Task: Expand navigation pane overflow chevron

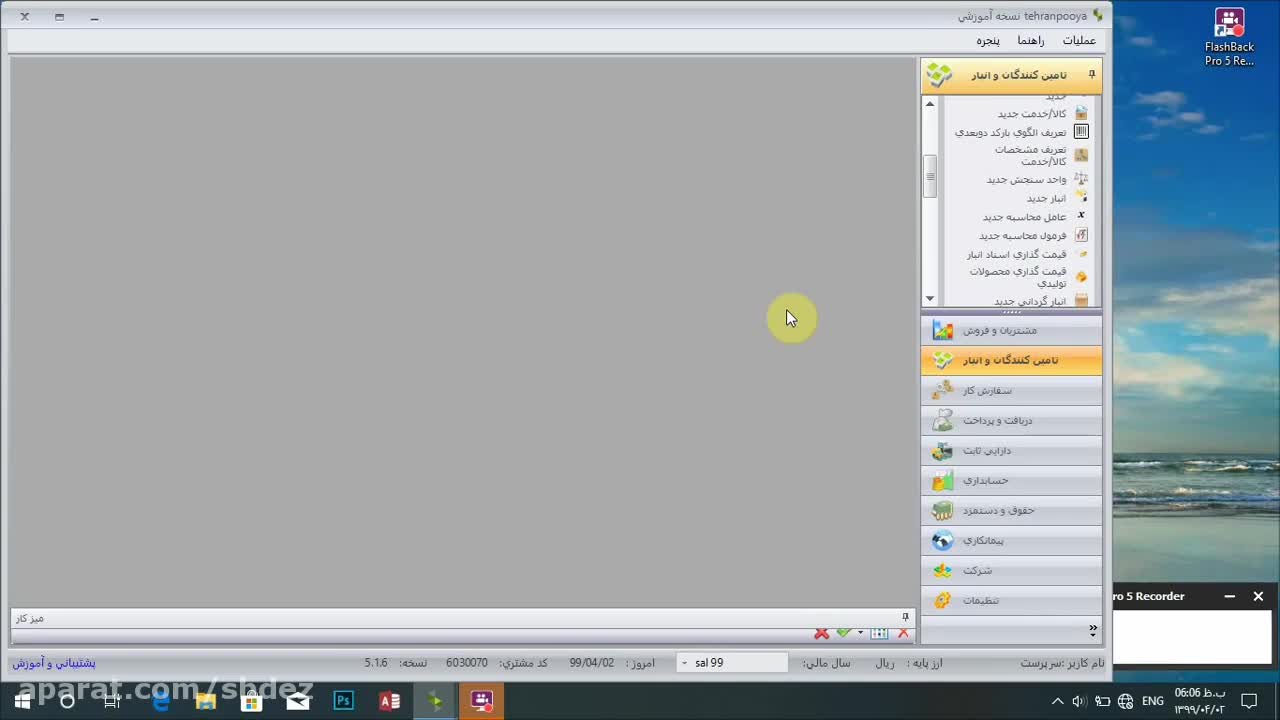Action: (x=1092, y=630)
